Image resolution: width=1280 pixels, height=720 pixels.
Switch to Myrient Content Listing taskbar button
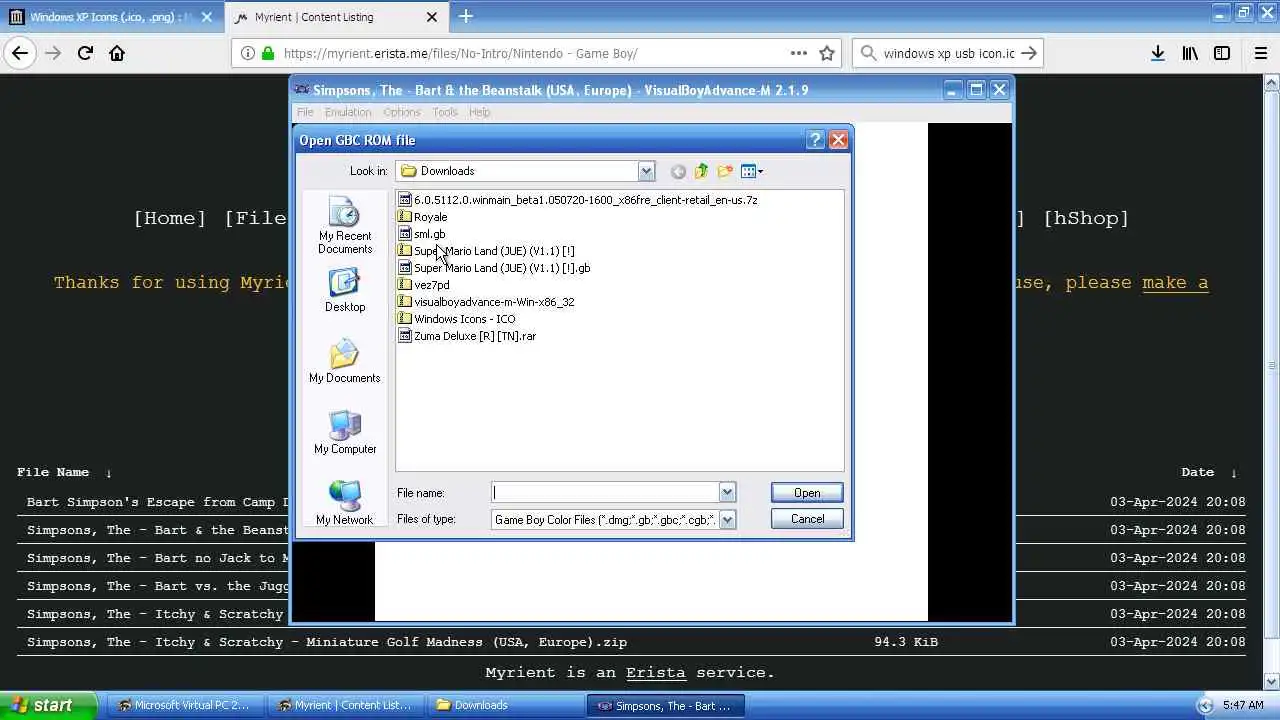pyautogui.click(x=344, y=705)
